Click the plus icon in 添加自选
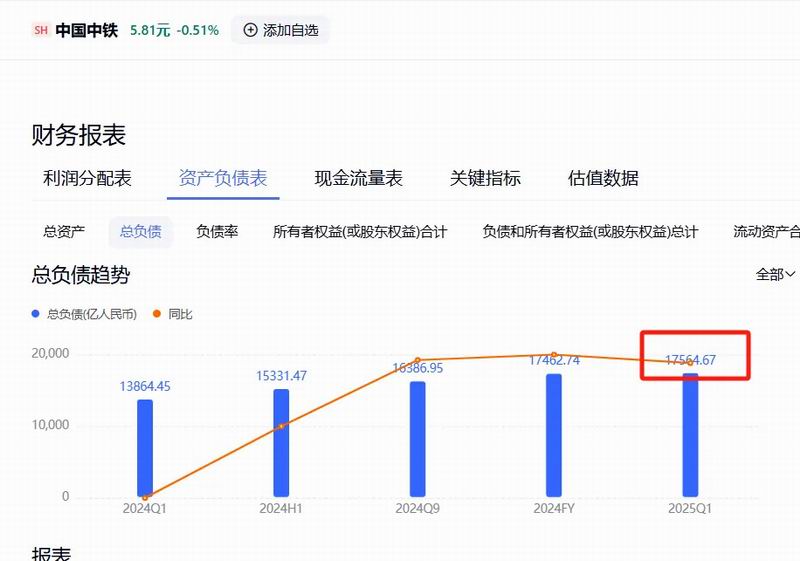 click(x=250, y=30)
